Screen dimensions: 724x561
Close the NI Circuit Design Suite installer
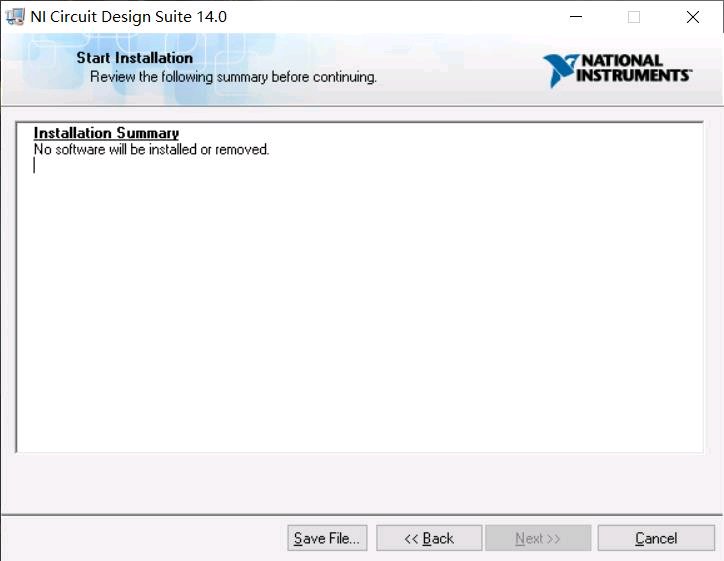693,17
